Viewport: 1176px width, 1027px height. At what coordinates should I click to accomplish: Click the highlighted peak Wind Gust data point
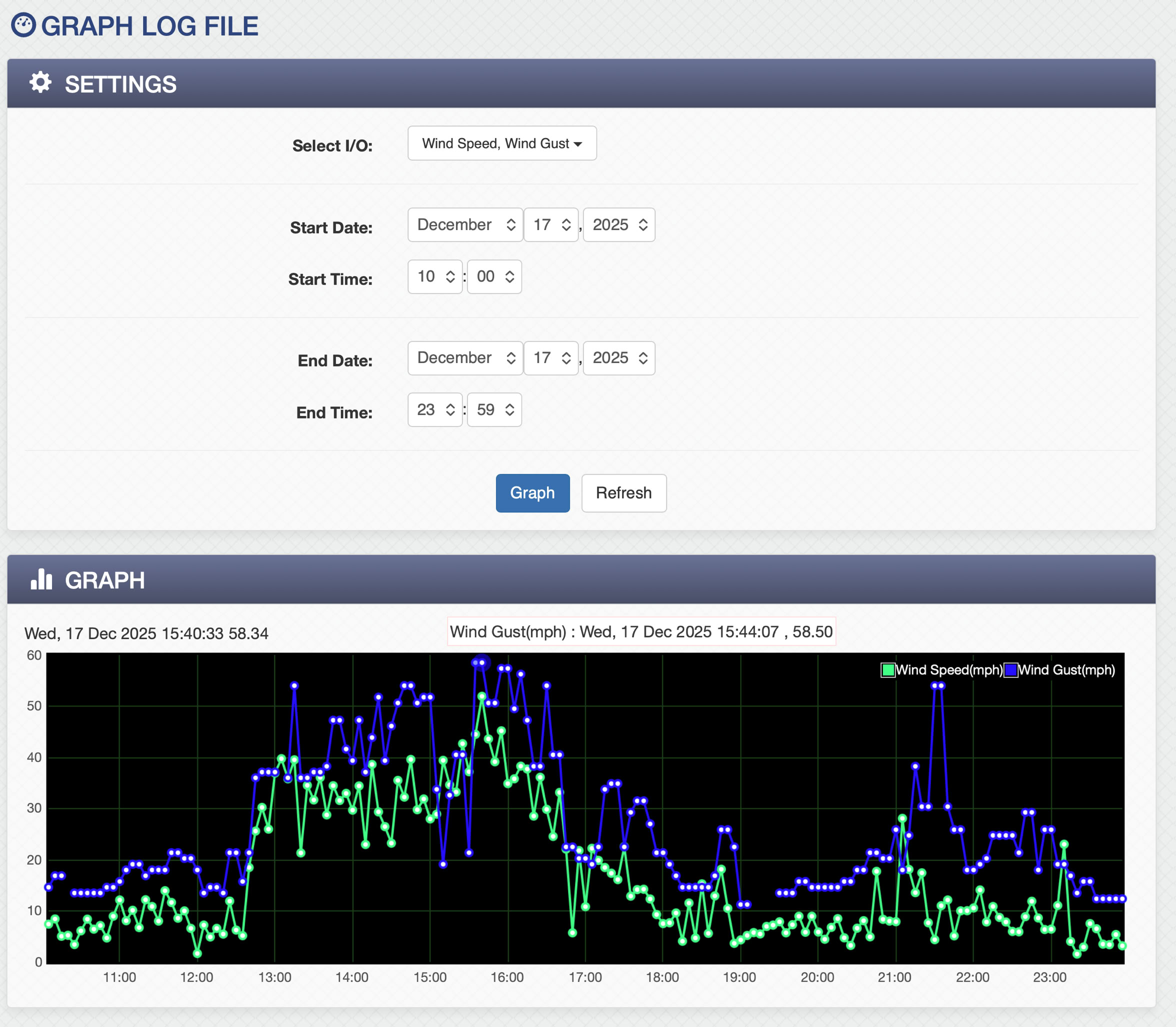482,662
